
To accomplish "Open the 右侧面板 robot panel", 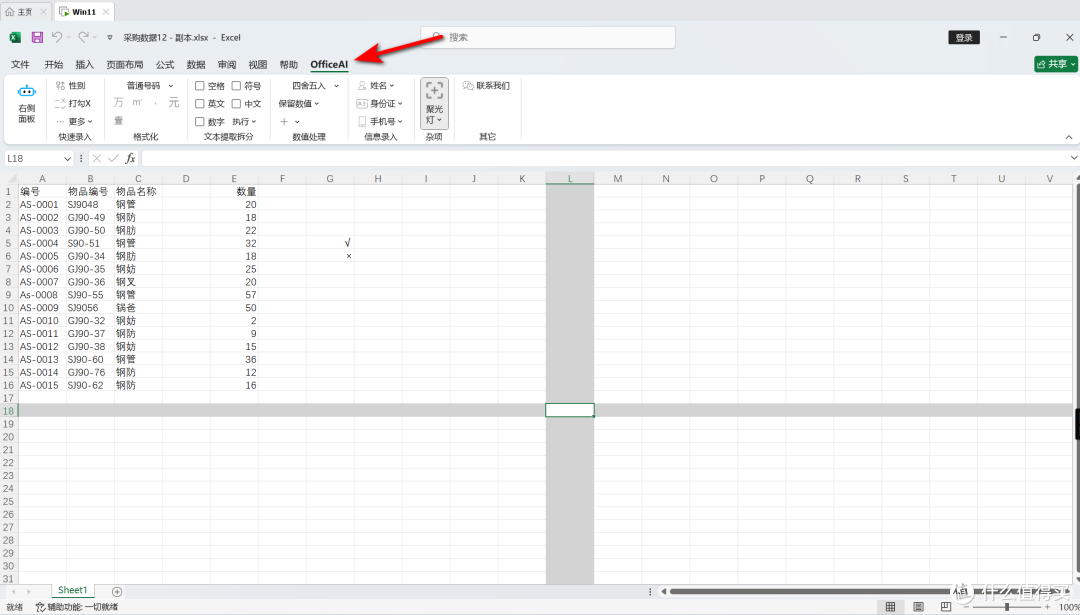I will click(x=26, y=104).
